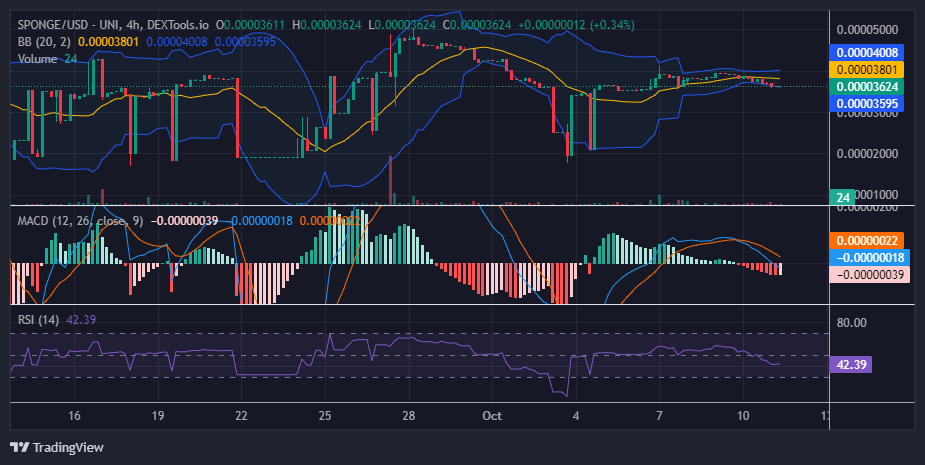
Task: Click the date label 25 on time axis
Action: 325,415
